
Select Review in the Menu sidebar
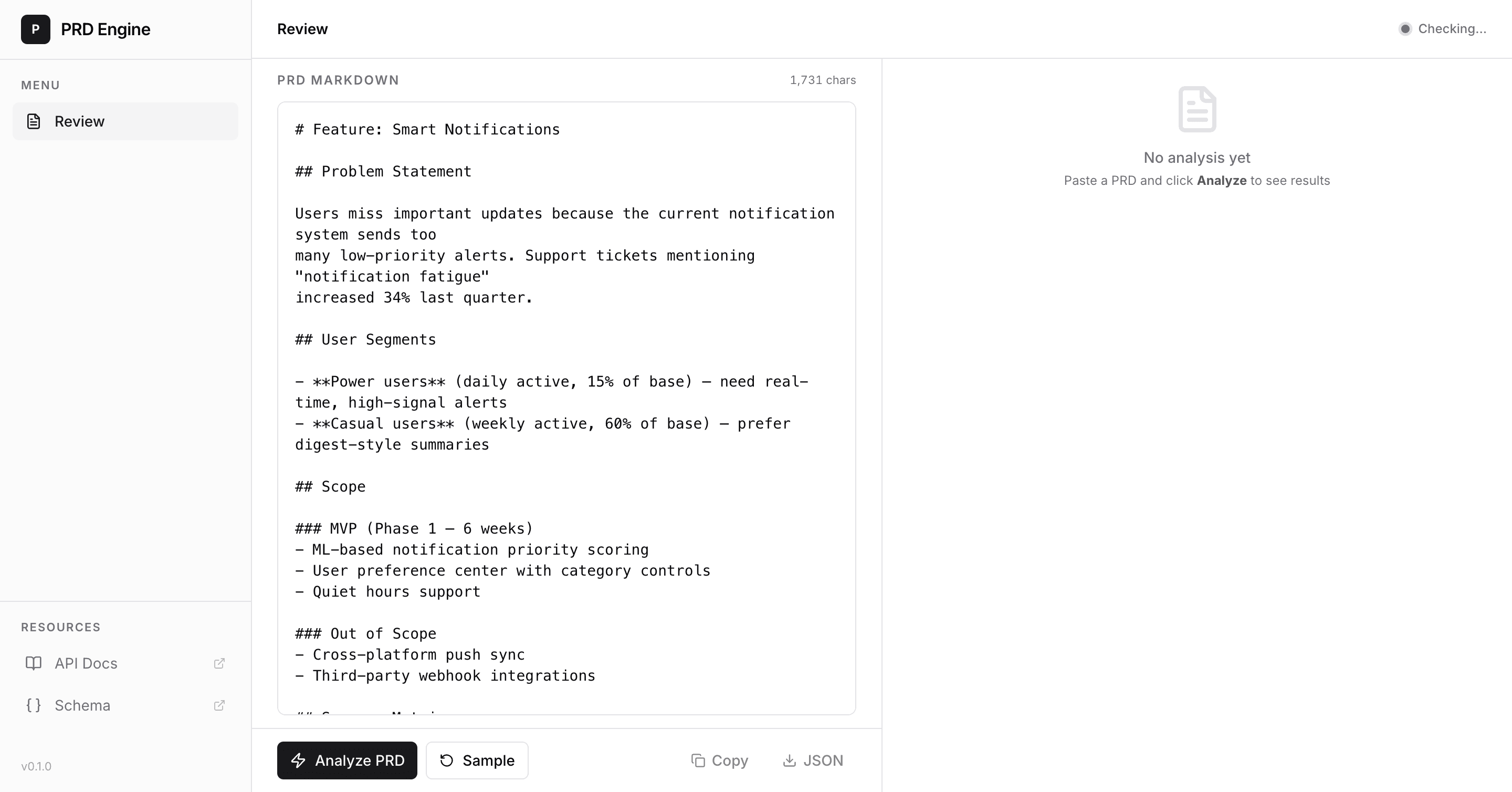tap(79, 121)
